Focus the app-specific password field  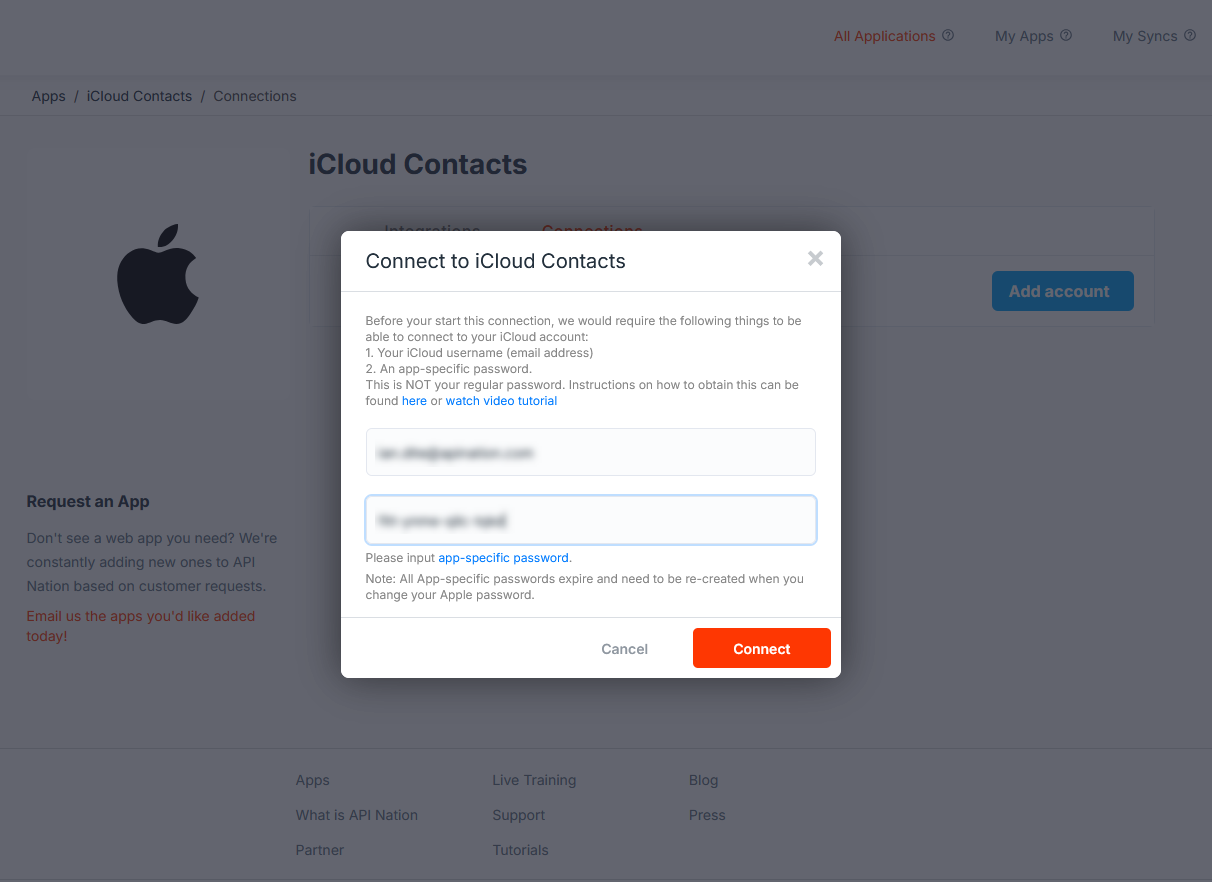pyautogui.click(x=591, y=520)
